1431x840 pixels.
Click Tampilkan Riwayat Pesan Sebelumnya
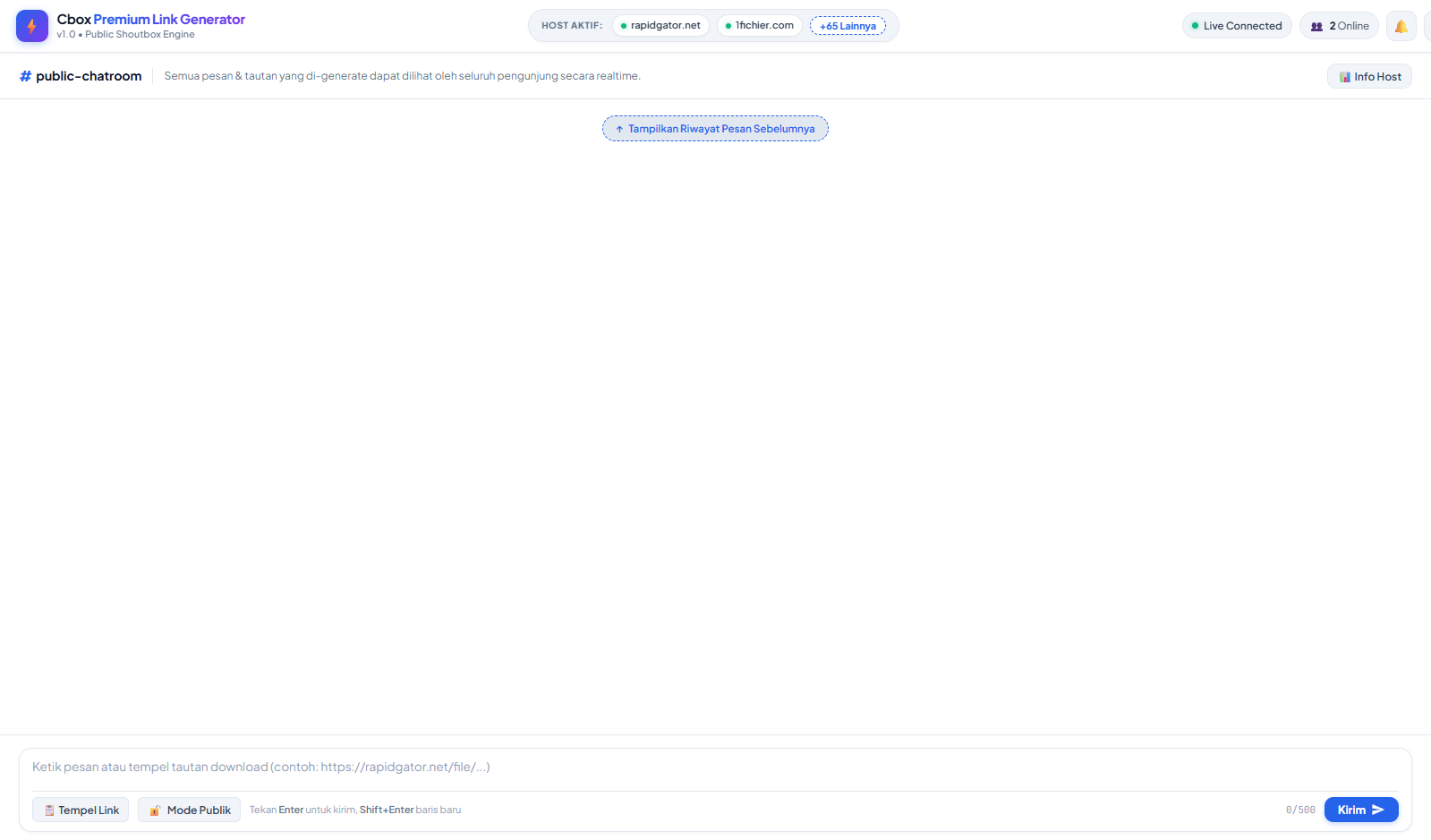pos(715,129)
